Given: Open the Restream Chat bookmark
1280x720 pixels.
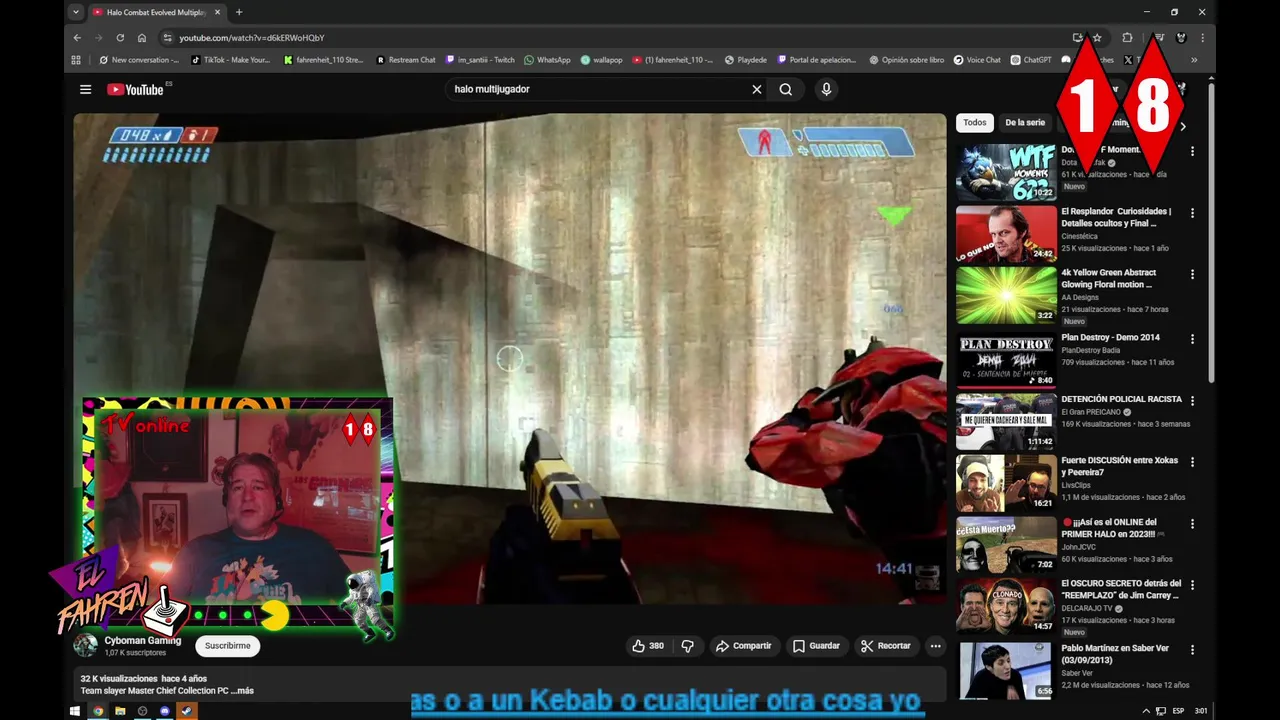Looking at the screenshot, I should [406, 60].
